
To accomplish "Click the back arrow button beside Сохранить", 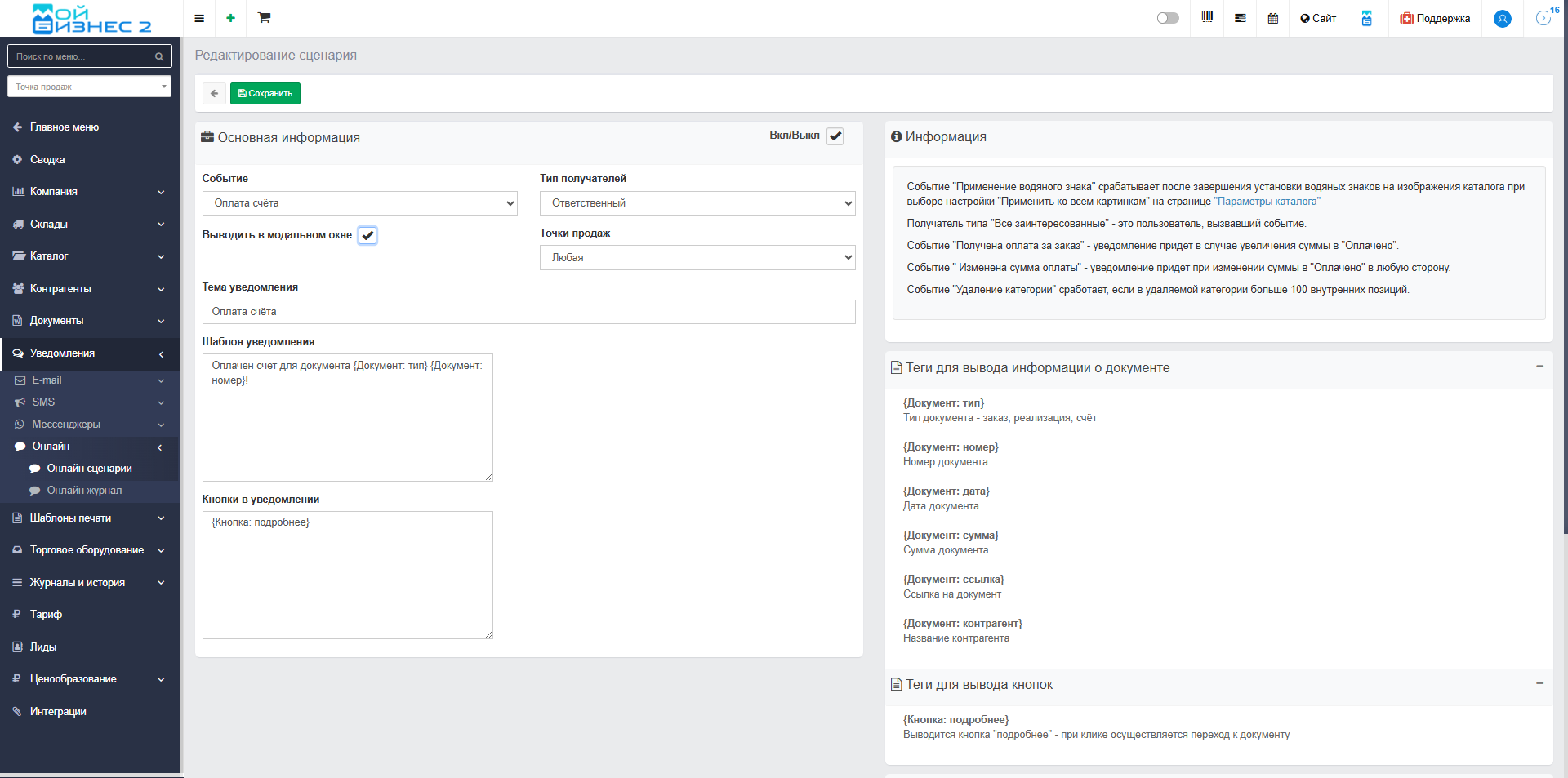I will [214, 93].
